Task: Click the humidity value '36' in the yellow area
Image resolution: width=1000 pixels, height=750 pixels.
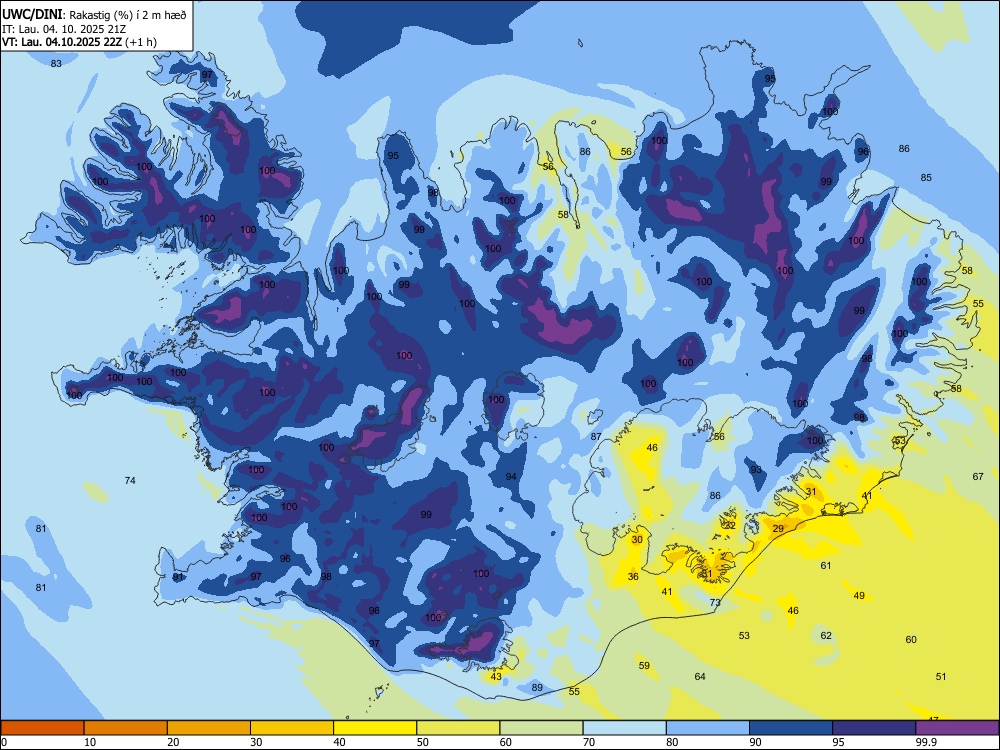Action: click(633, 577)
